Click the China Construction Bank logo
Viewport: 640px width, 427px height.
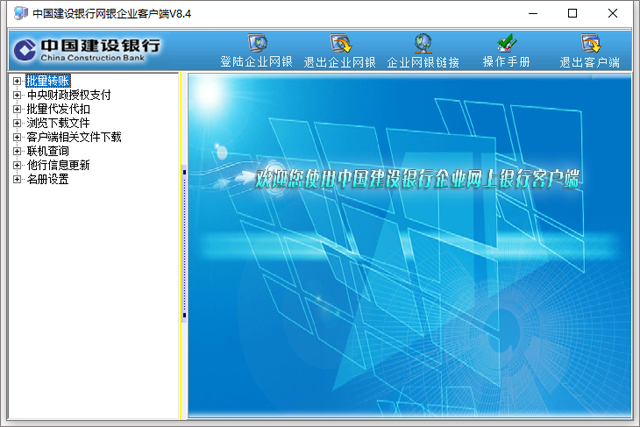pos(87,50)
